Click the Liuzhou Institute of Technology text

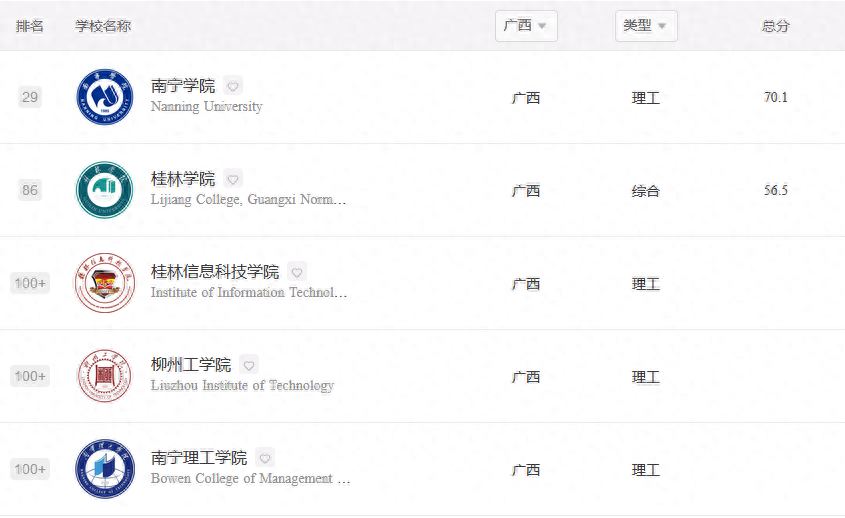pyautogui.click(x=243, y=386)
